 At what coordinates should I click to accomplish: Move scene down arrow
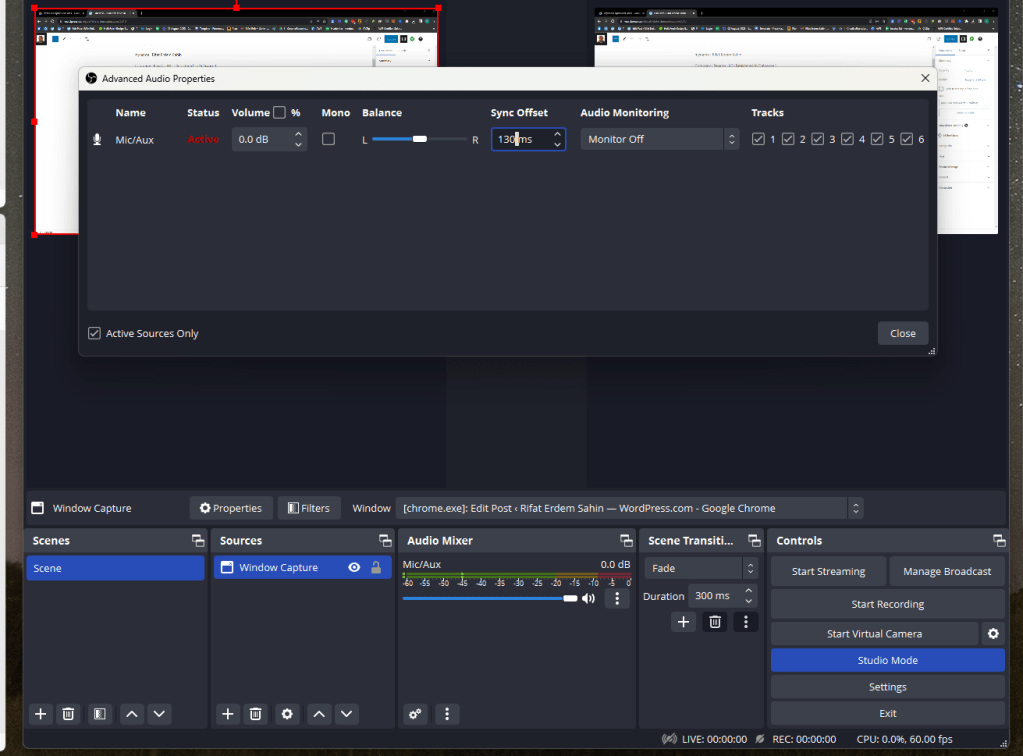tap(159, 714)
